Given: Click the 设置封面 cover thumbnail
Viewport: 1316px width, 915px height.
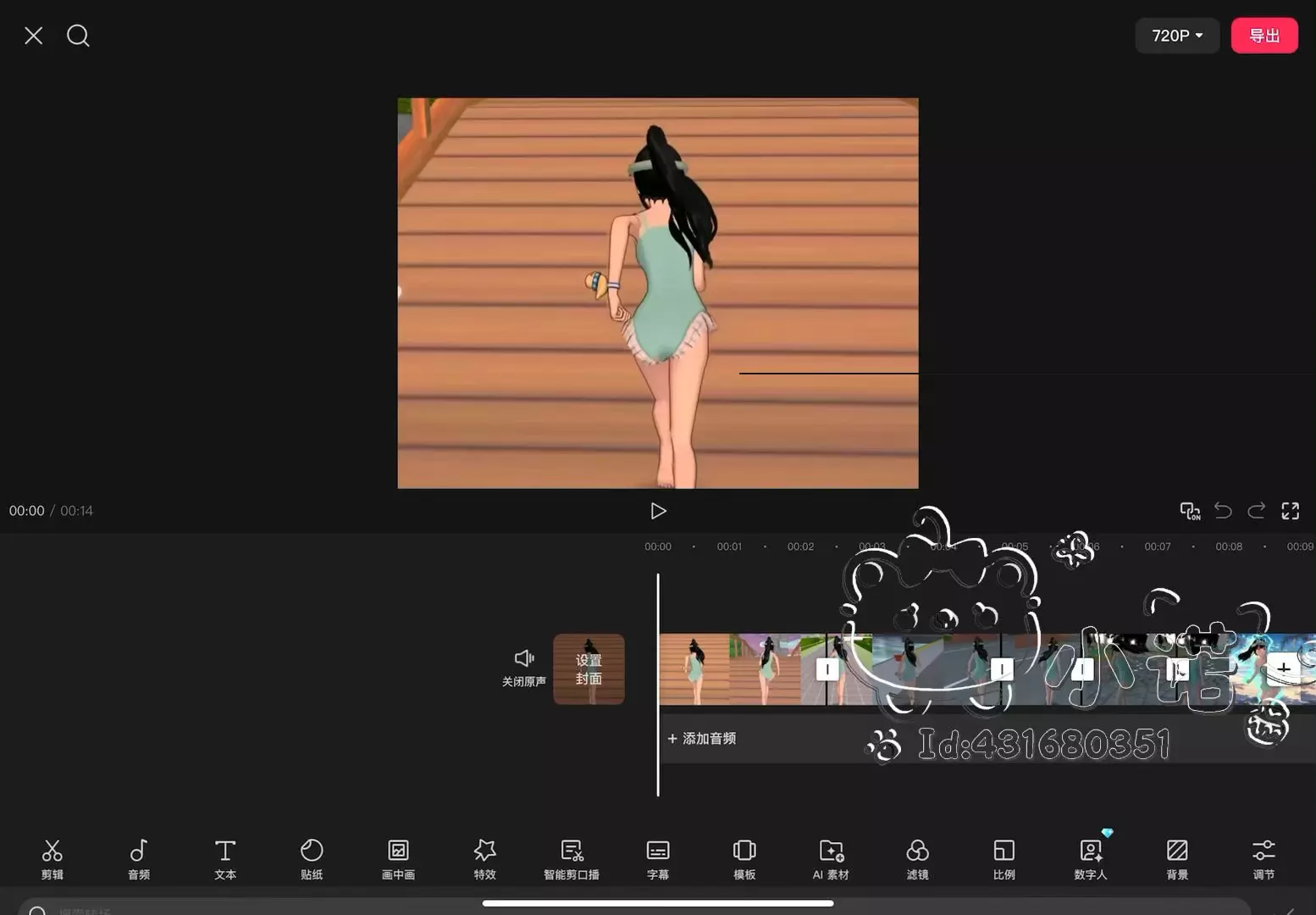Looking at the screenshot, I should click(x=589, y=669).
